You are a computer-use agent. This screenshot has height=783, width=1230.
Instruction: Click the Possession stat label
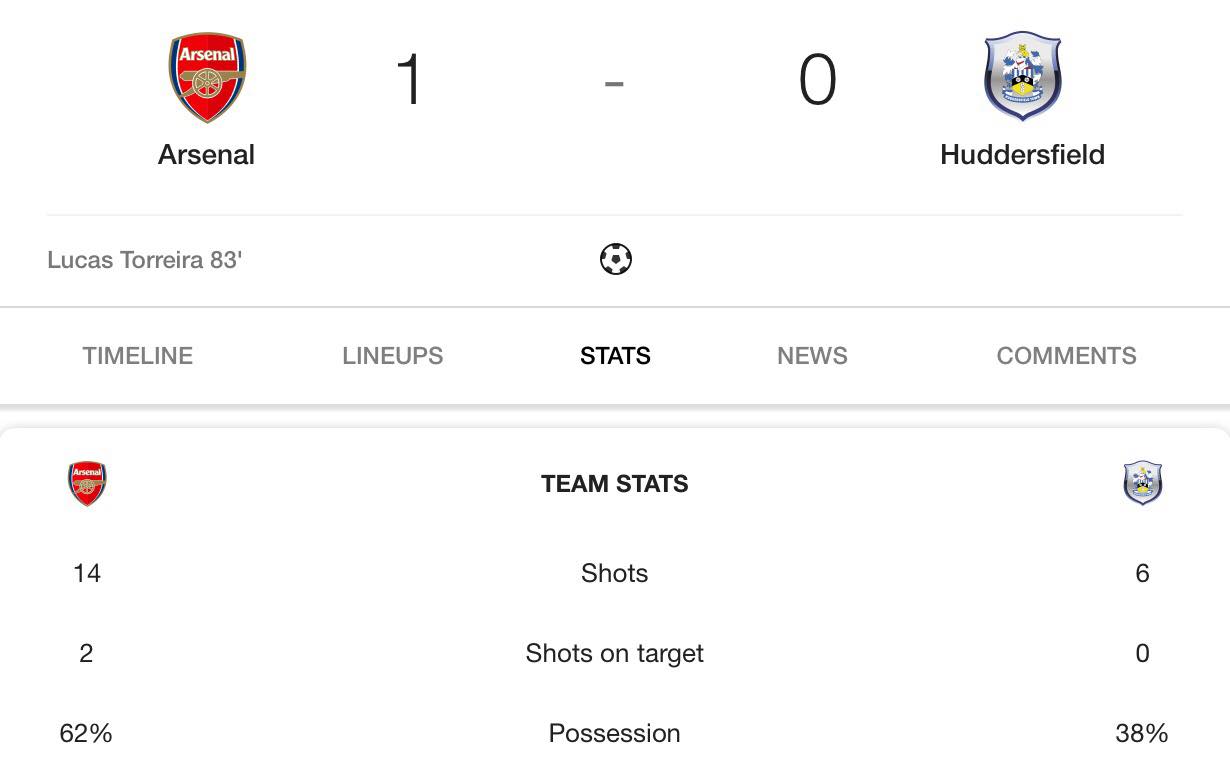(615, 733)
